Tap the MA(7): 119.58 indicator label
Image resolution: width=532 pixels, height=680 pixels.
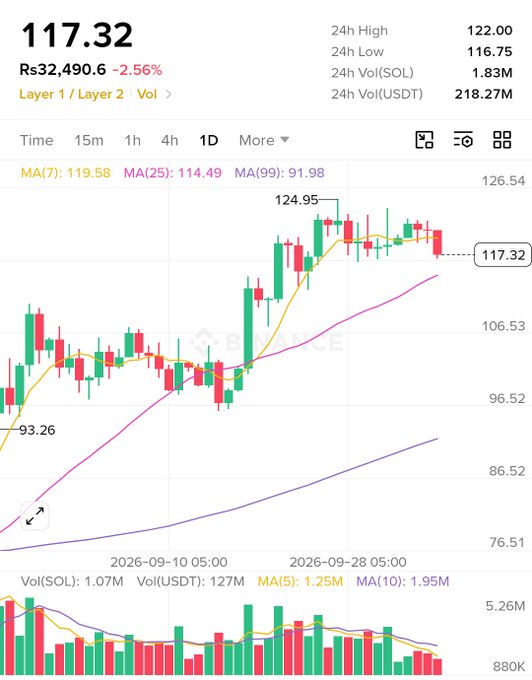[65, 173]
